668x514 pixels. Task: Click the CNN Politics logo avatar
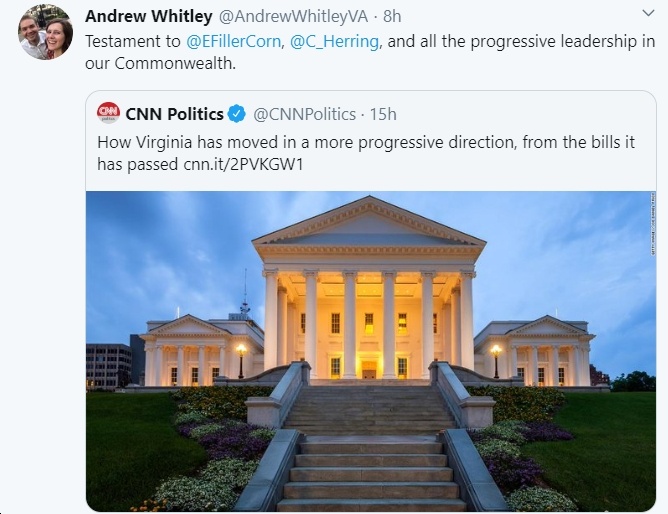[x=108, y=113]
